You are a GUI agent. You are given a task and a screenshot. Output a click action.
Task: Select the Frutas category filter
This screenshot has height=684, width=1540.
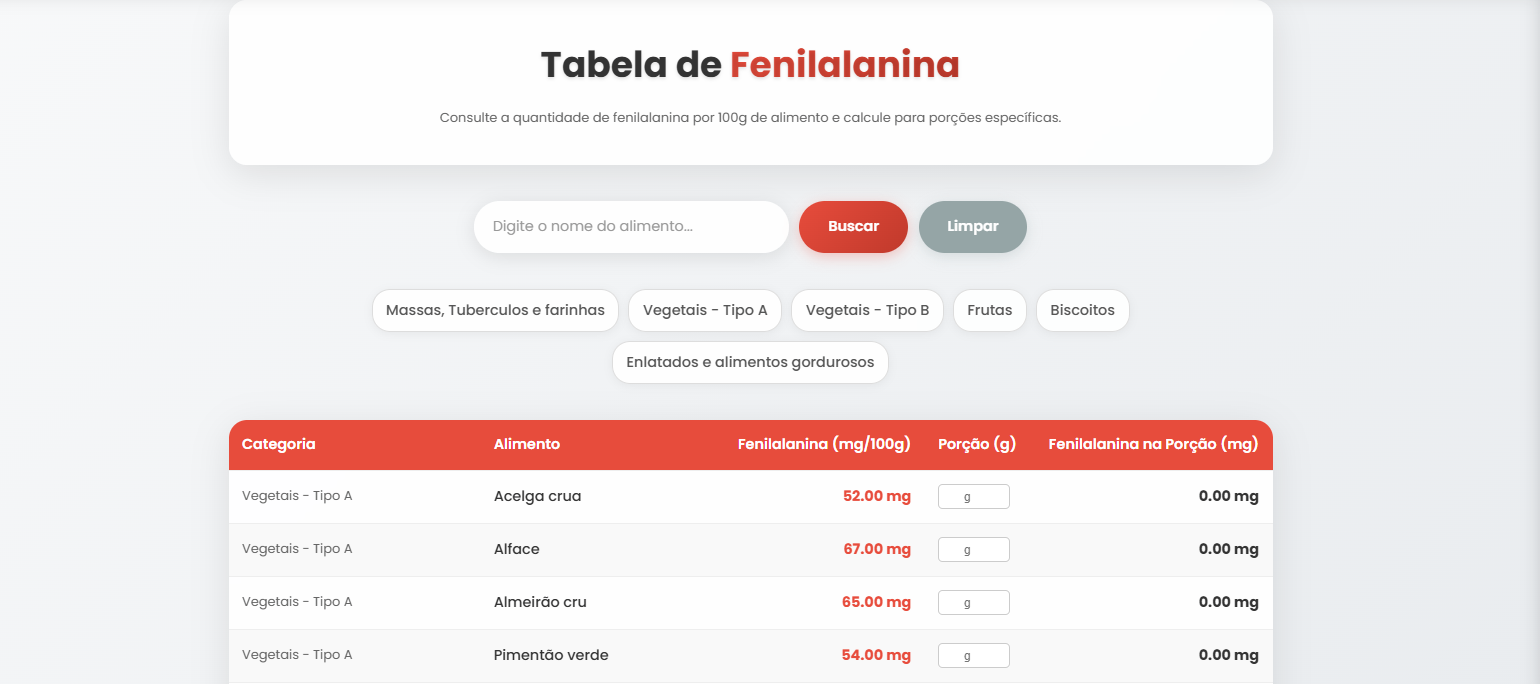click(x=989, y=310)
